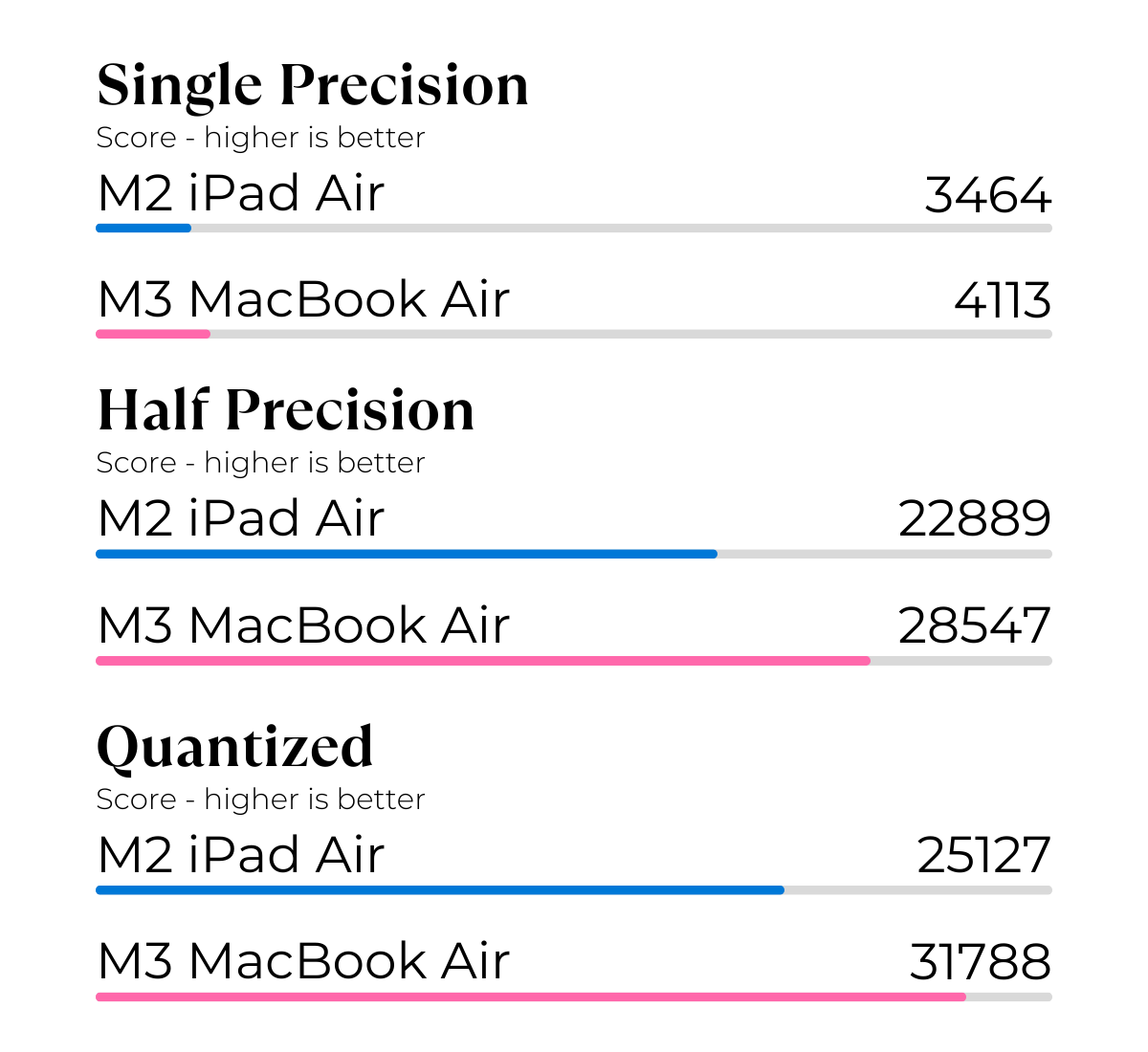This screenshot has height=1052, width=1148.
Task: Select the 25127 score value
Action: pos(983,856)
